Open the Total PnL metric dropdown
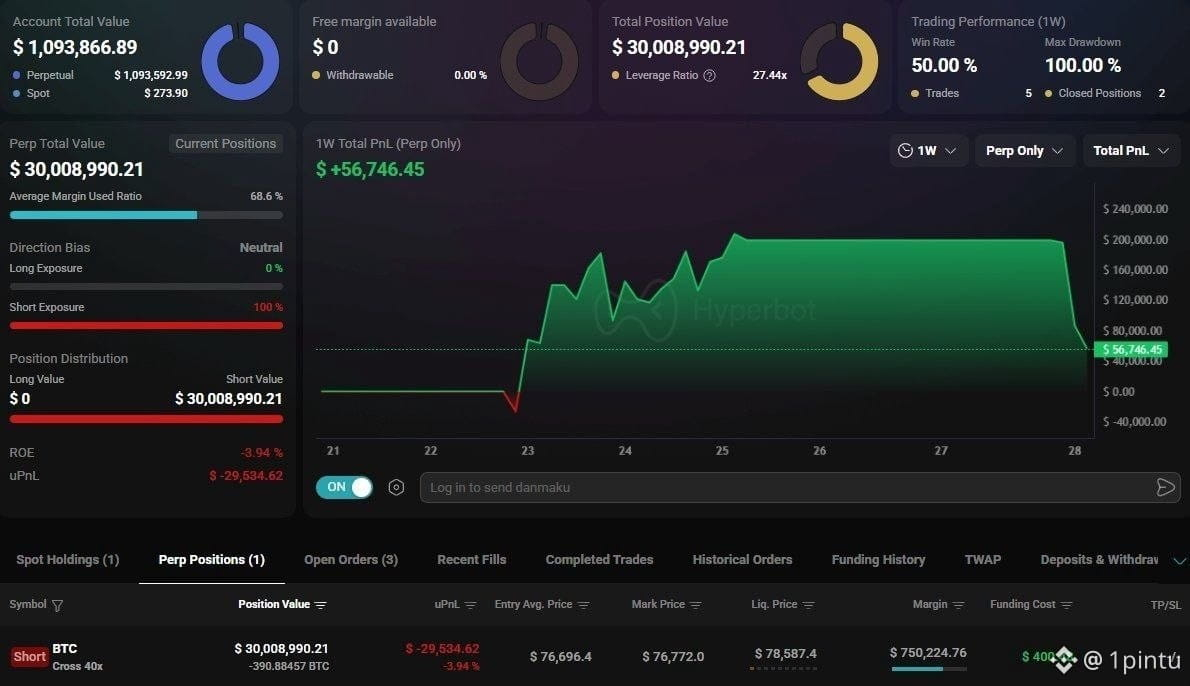This screenshot has width=1190, height=686. pyautogui.click(x=1131, y=150)
